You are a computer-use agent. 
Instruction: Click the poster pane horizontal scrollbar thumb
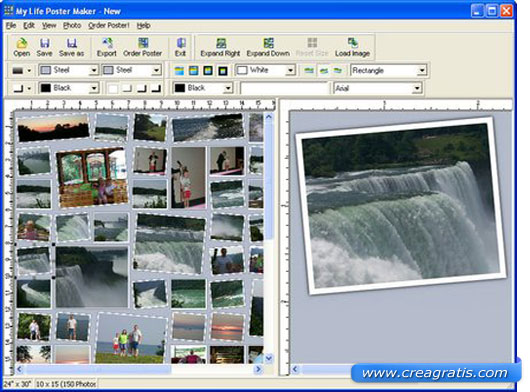tap(97, 369)
